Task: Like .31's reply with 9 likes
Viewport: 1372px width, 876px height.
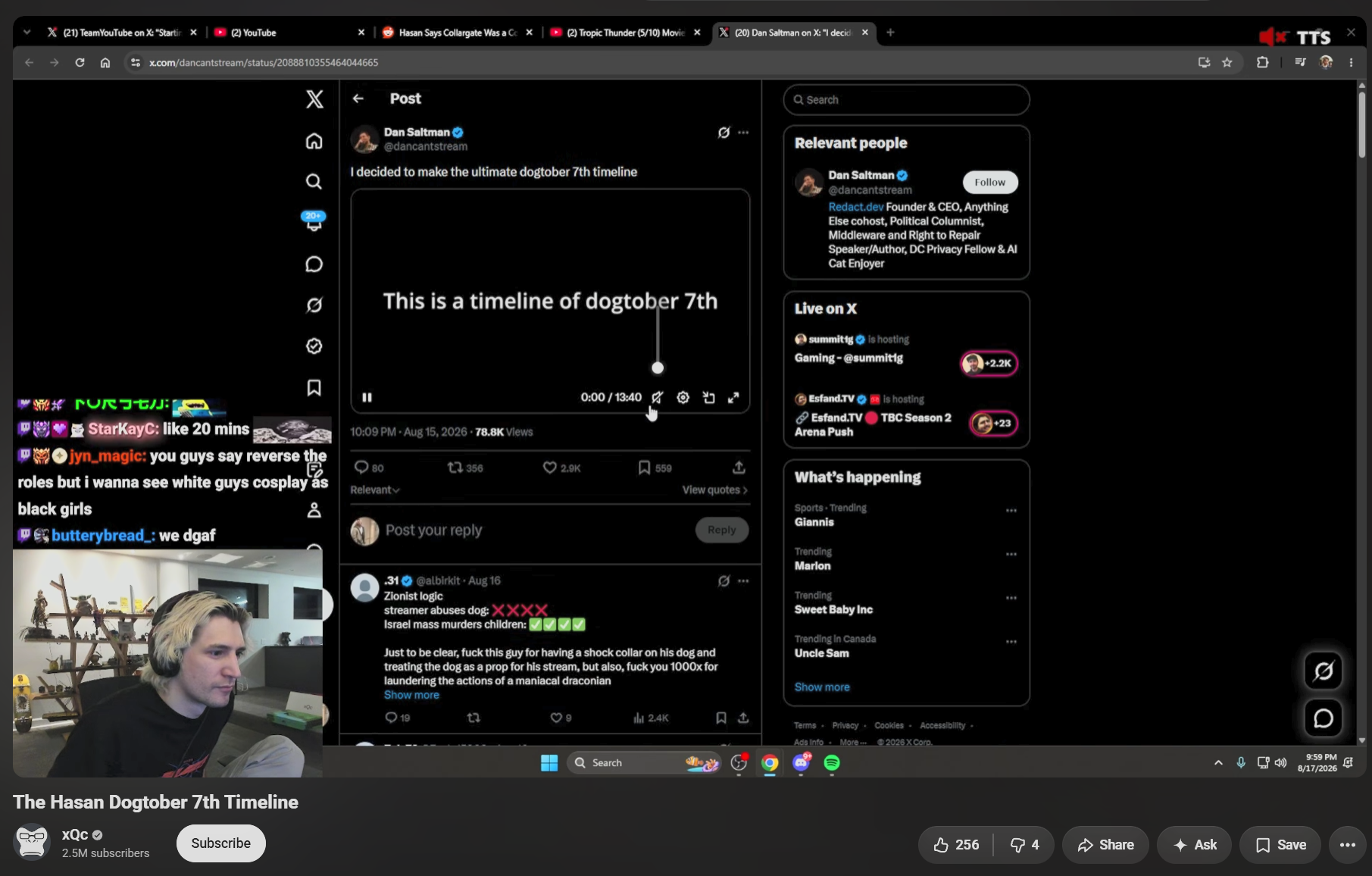Action: pyautogui.click(x=561, y=718)
